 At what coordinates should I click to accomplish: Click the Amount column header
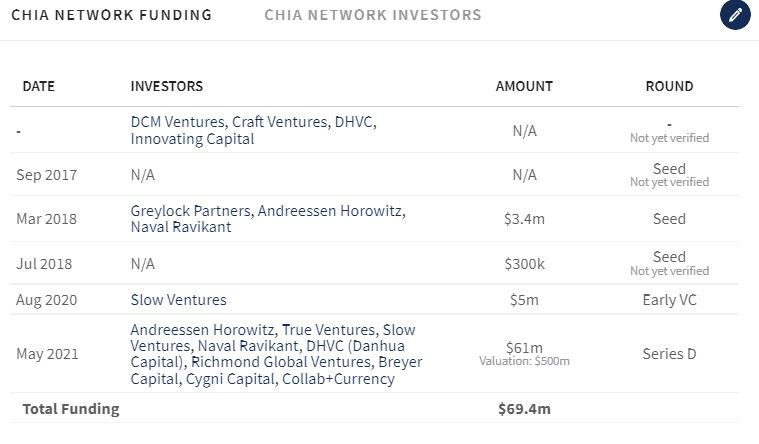pyautogui.click(x=524, y=86)
